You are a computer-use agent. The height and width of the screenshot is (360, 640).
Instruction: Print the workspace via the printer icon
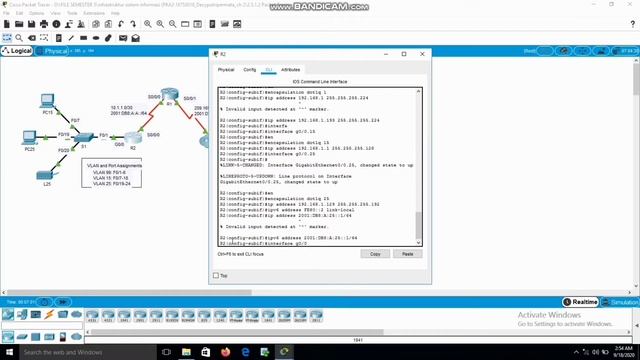(x=44, y=24)
